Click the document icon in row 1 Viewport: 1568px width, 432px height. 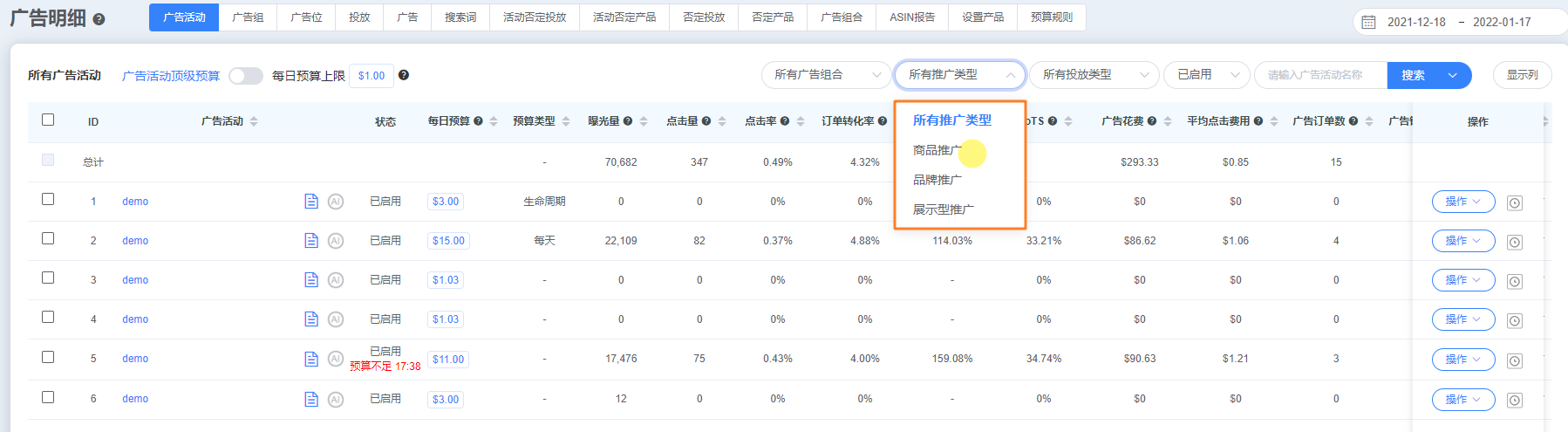click(x=311, y=202)
